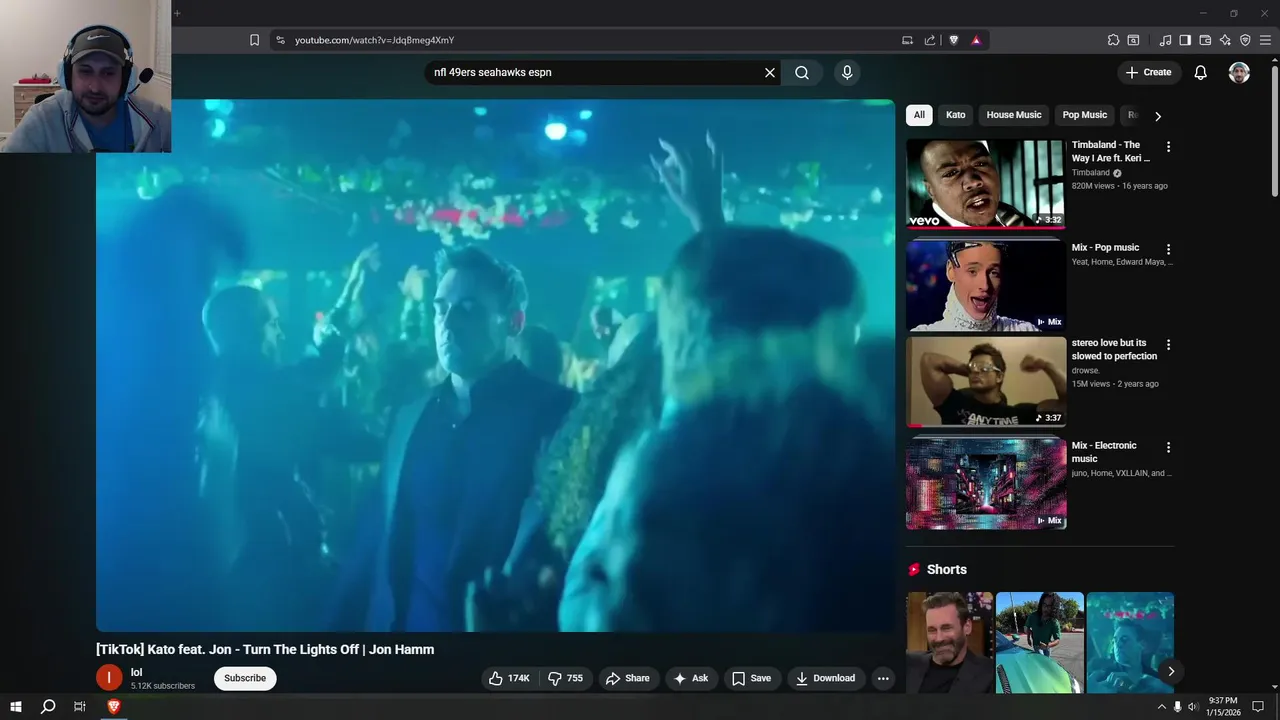The height and width of the screenshot is (720, 1280).
Task: Bookmark this page in address bar
Action: 254,40
